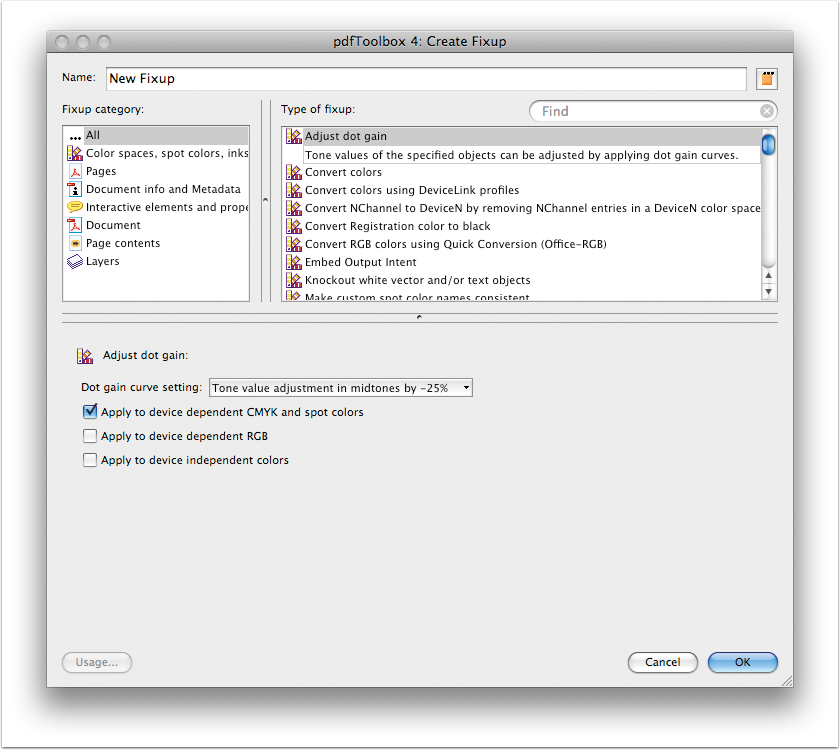Click the window close button in title bar

[x=63, y=42]
